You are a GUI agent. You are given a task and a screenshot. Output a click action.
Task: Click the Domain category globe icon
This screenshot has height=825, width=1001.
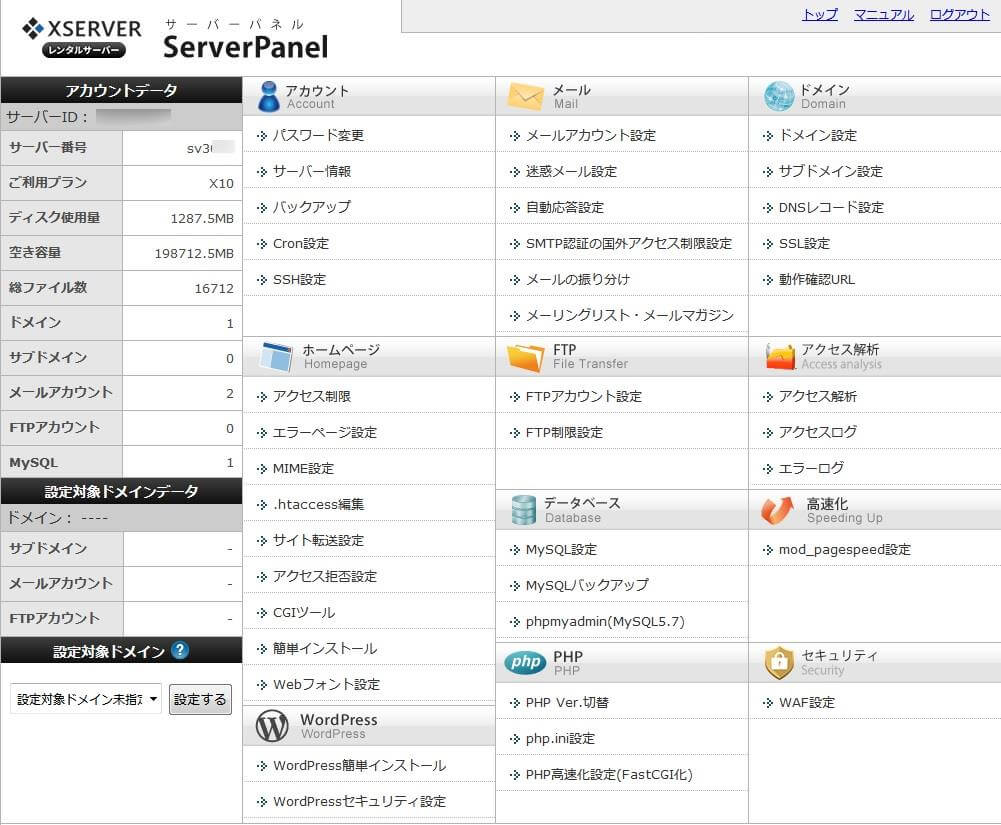(779, 96)
